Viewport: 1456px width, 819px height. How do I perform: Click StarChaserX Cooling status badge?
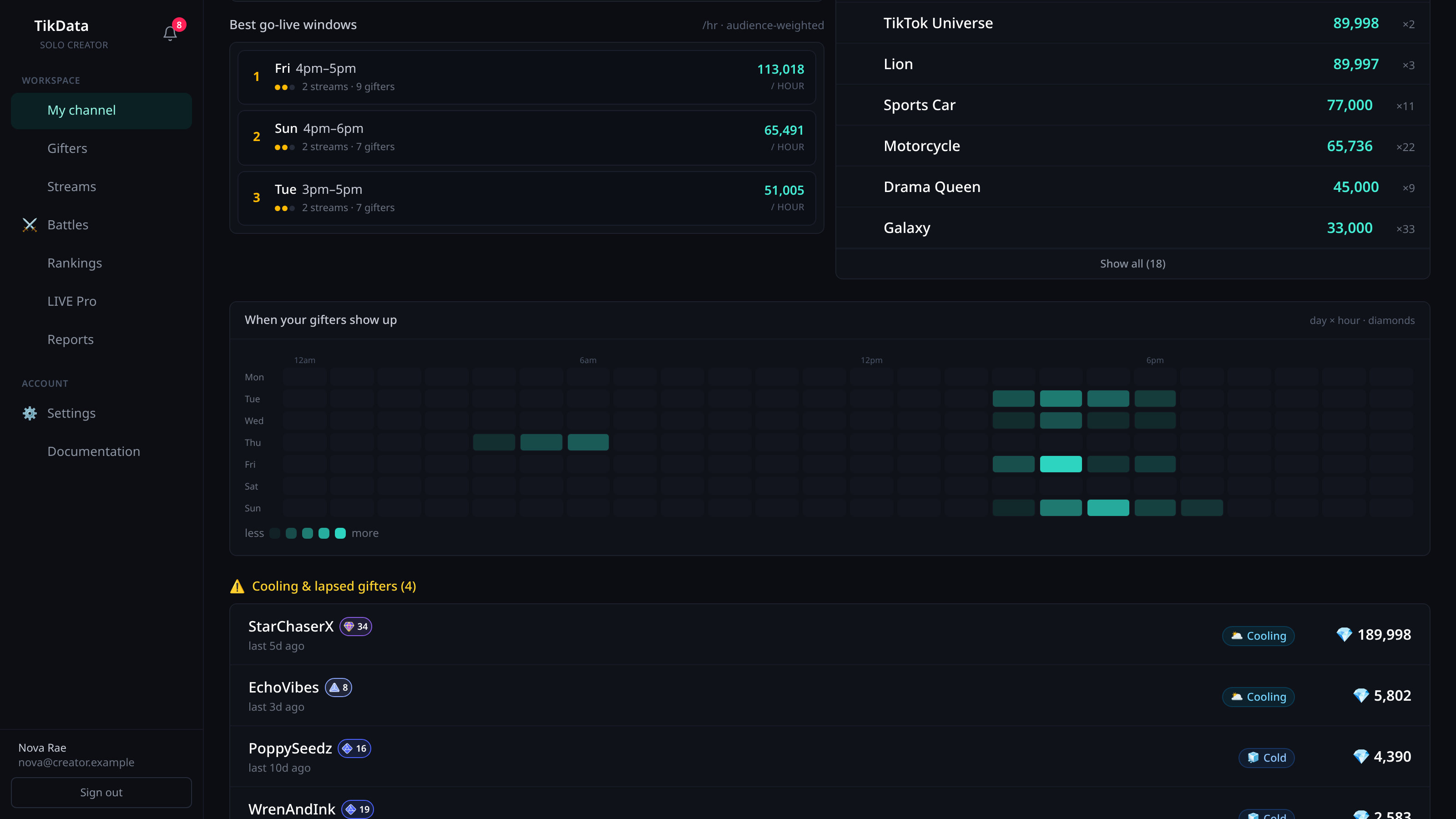point(1258,636)
